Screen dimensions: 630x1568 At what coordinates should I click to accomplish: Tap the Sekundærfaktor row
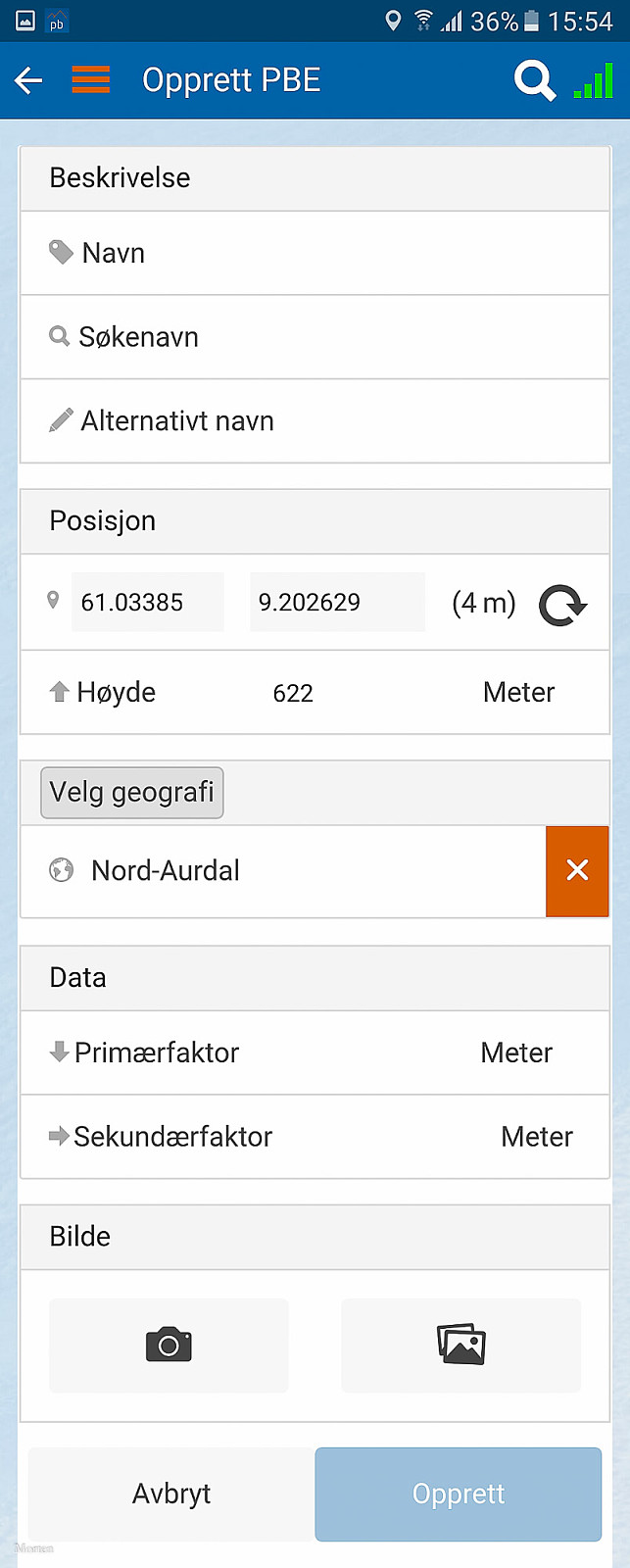click(x=315, y=1137)
